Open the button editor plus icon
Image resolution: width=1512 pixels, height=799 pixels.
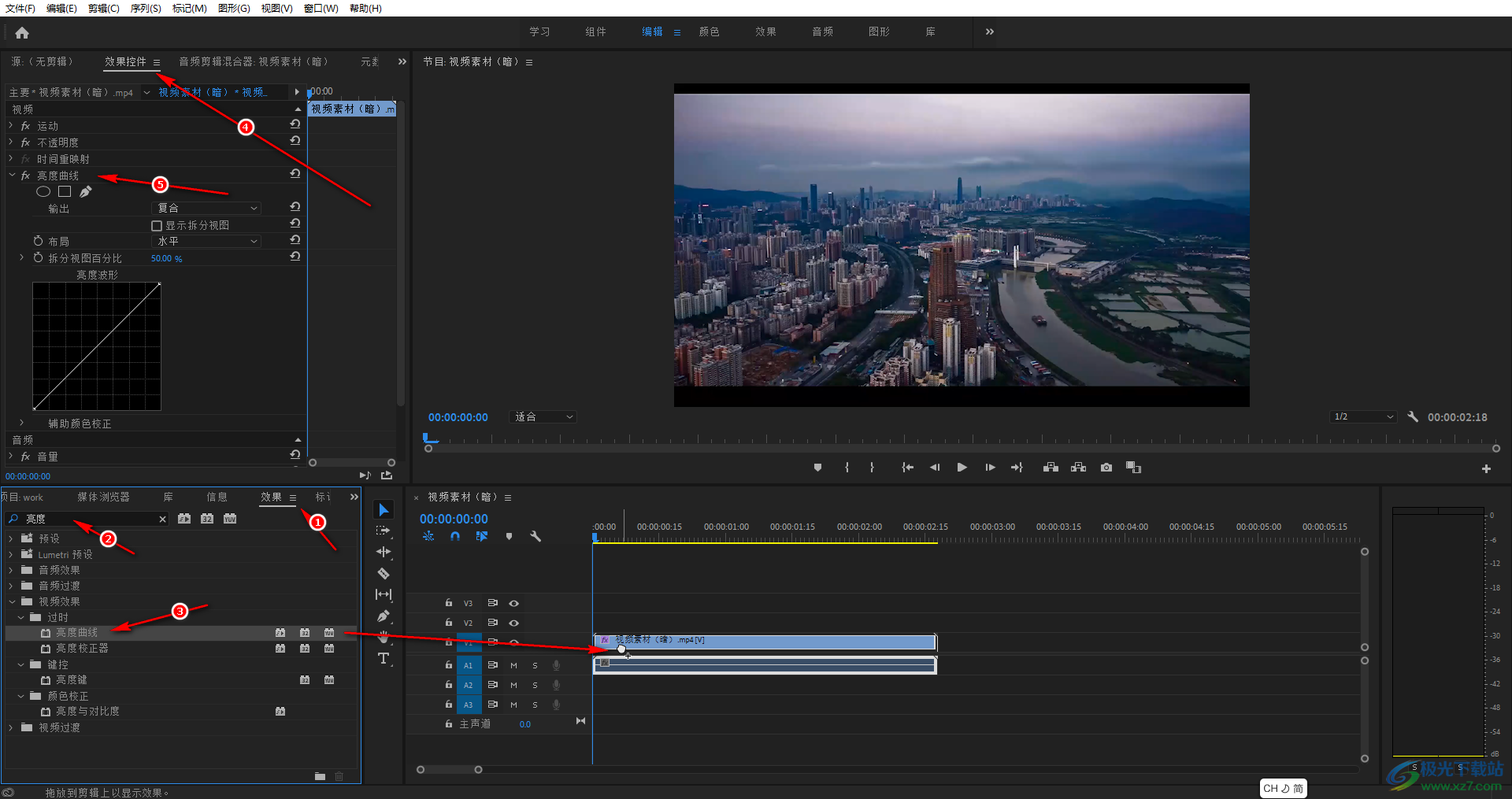coord(1486,468)
